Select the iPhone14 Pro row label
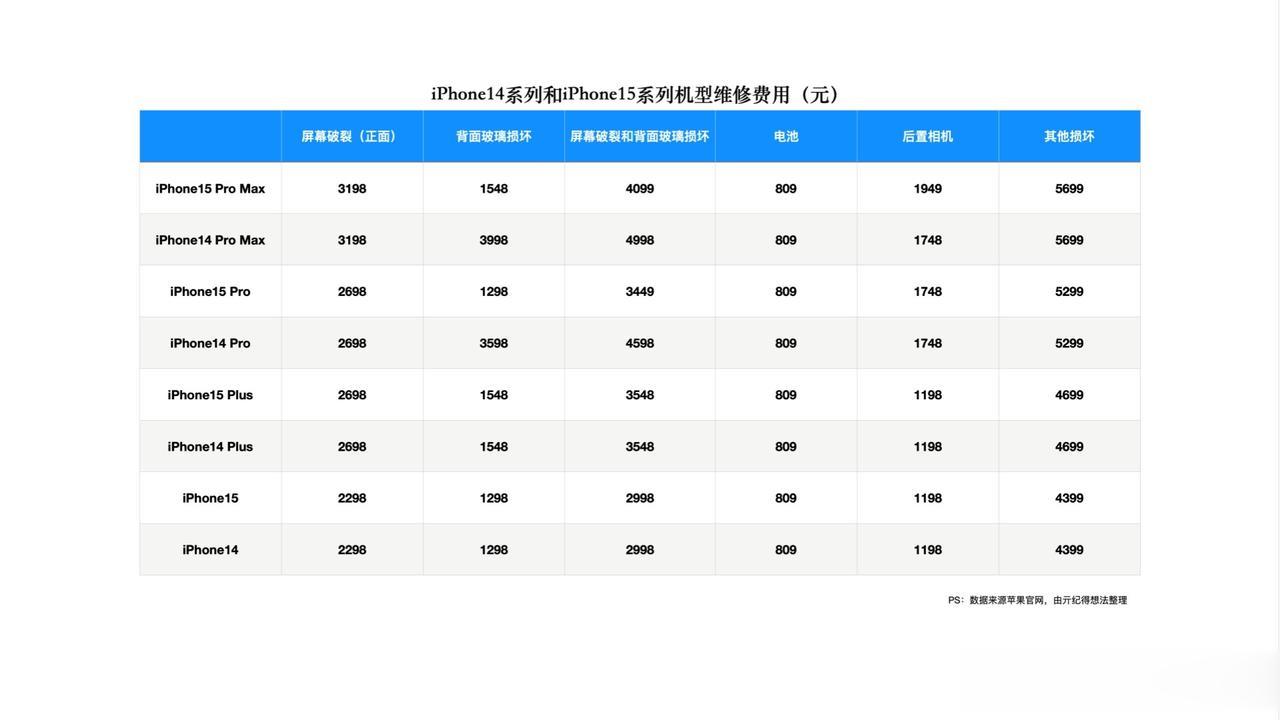The image size is (1280, 720). [210, 343]
